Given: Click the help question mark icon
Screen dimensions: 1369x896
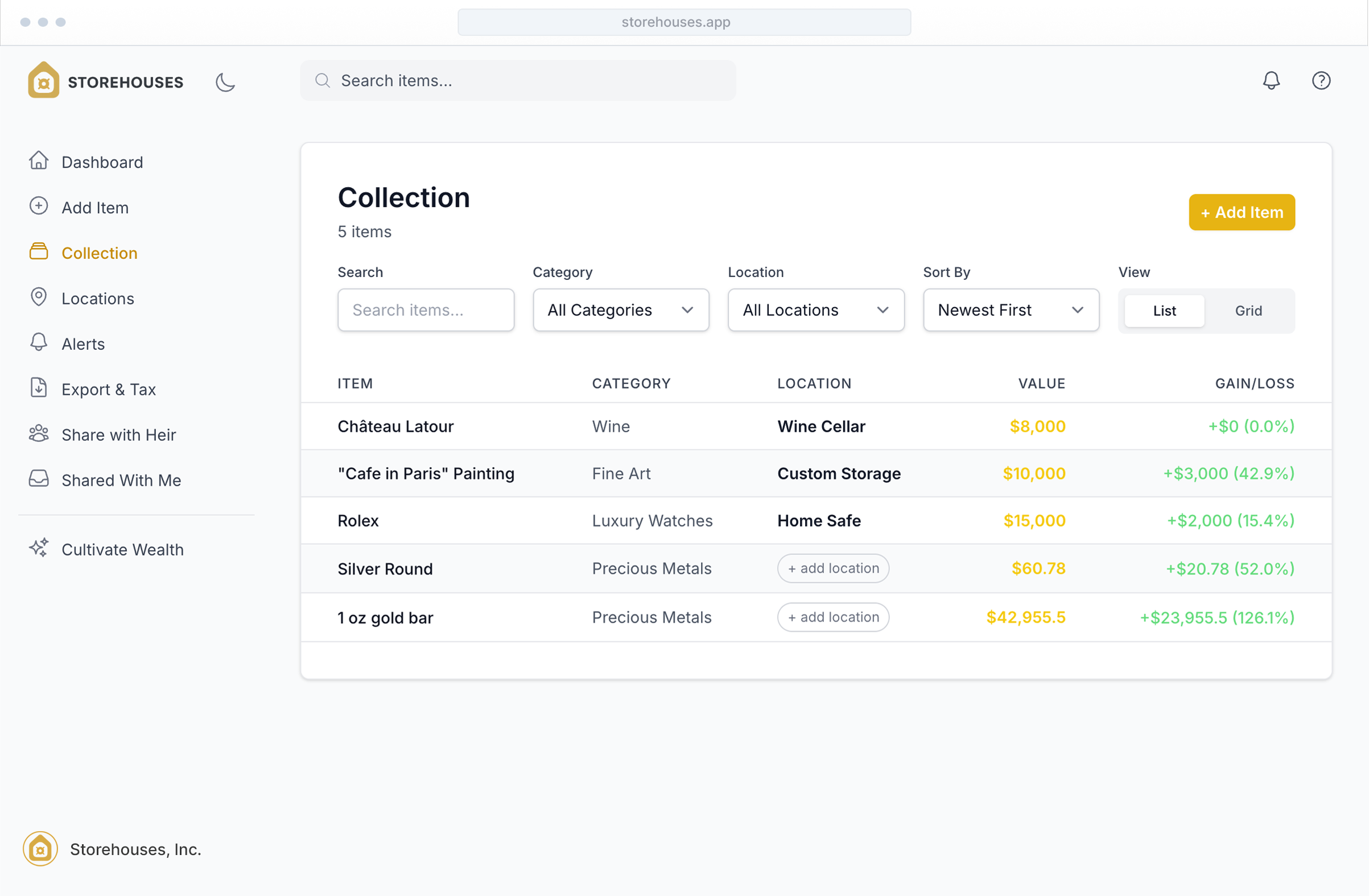Looking at the screenshot, I should [x=1321, y=81].
